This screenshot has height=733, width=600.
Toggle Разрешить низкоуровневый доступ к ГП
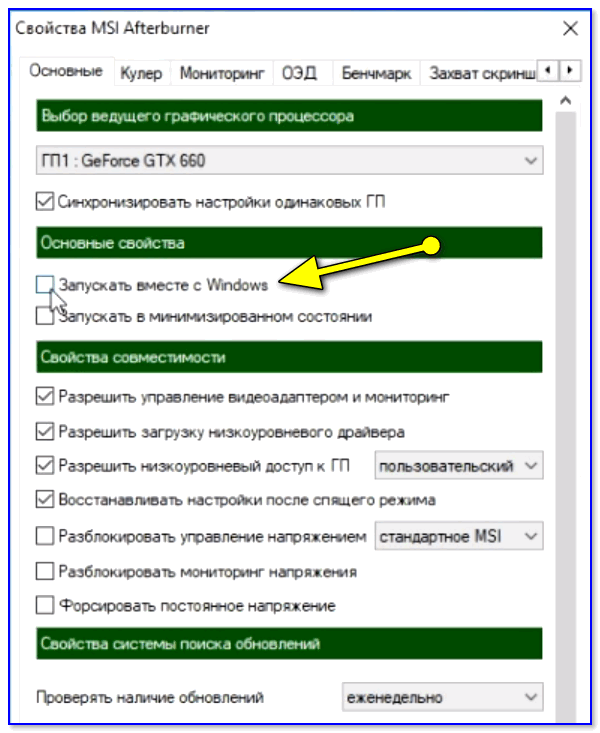[44, 466]
